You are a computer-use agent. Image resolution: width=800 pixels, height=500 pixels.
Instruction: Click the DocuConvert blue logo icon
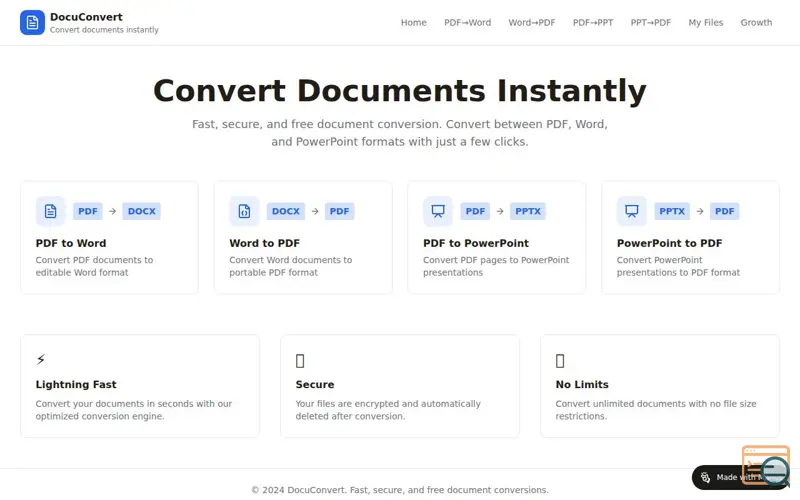(x=32, y=22)
